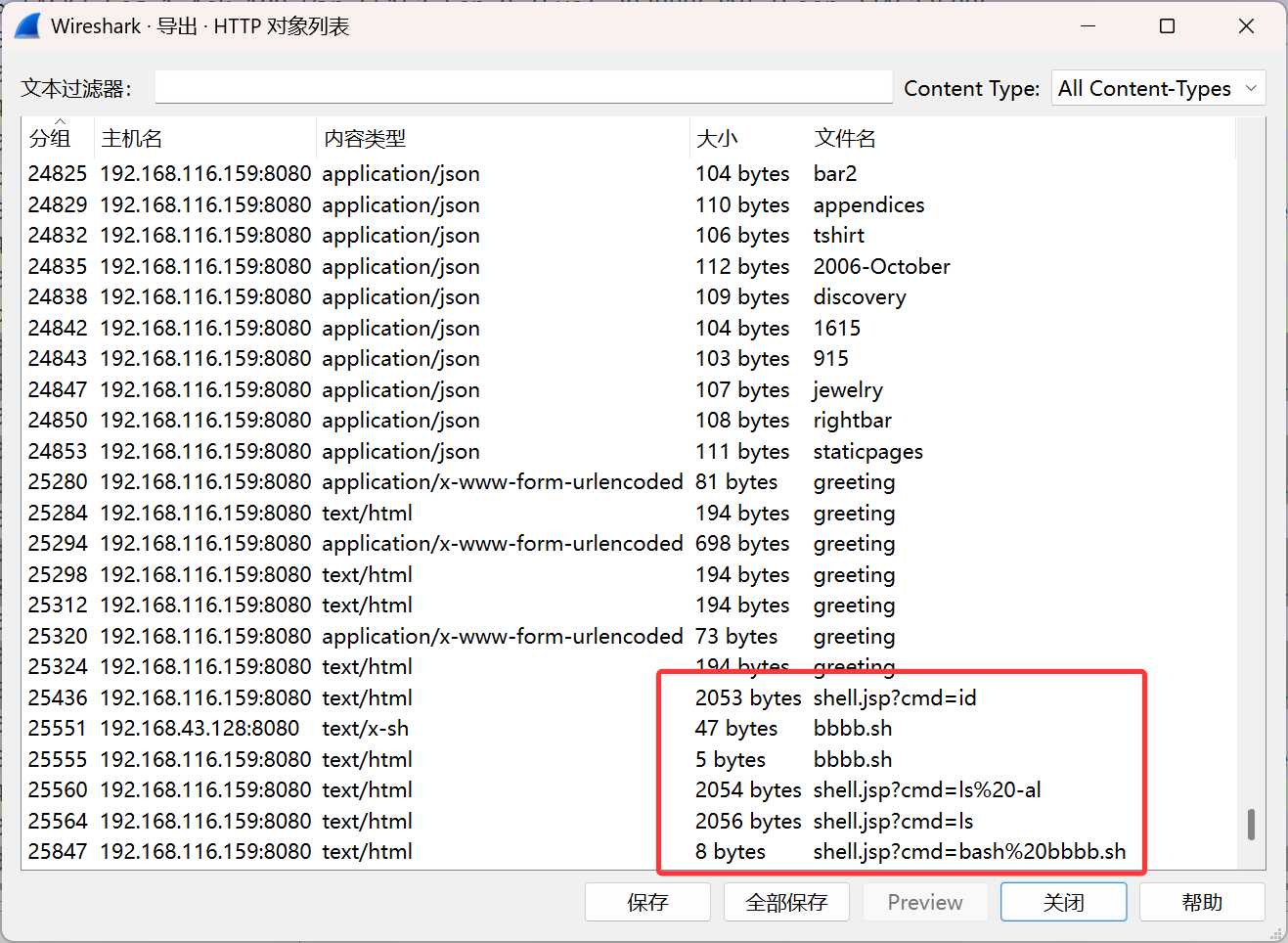Viewport: 1288px width, 943px height.
Task: Select the rightbar file row
Action: (x=628, y=421)
